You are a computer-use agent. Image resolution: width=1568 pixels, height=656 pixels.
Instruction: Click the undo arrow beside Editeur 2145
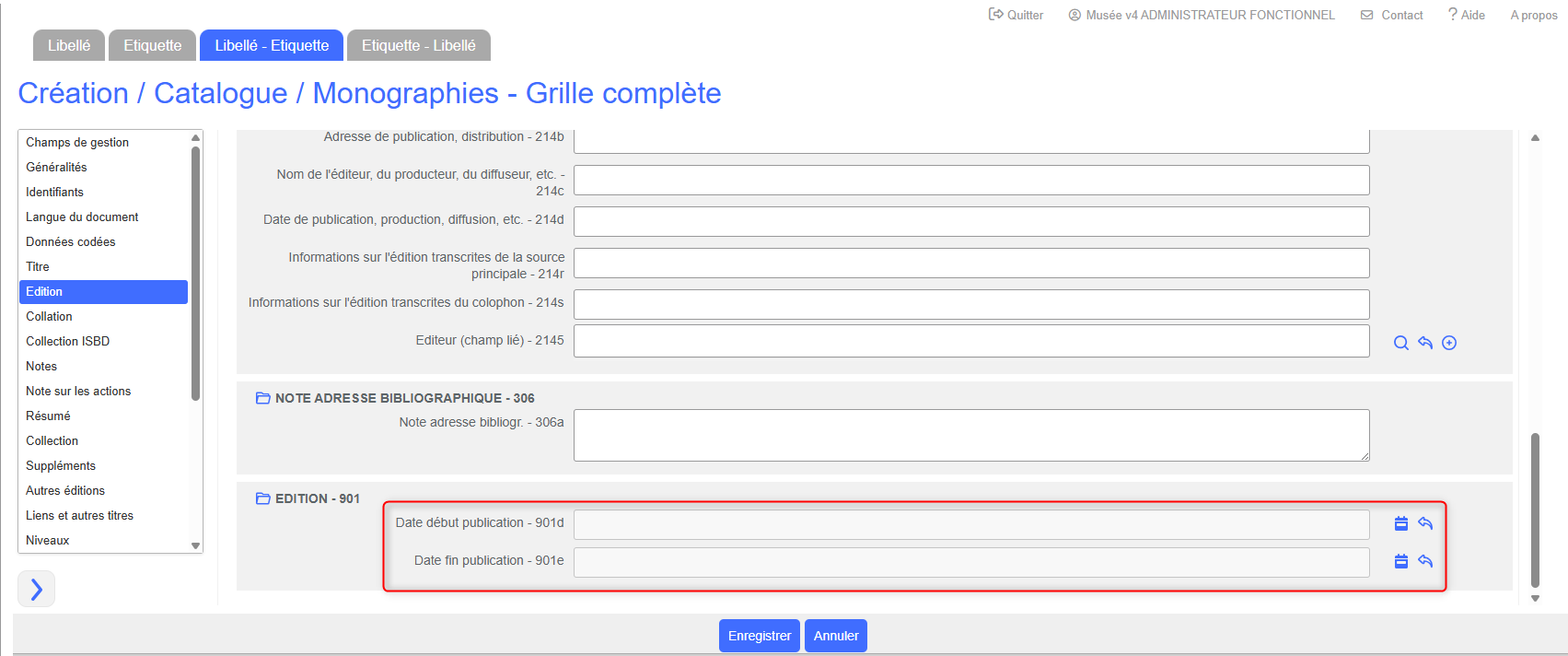[x=1425, y=343]
